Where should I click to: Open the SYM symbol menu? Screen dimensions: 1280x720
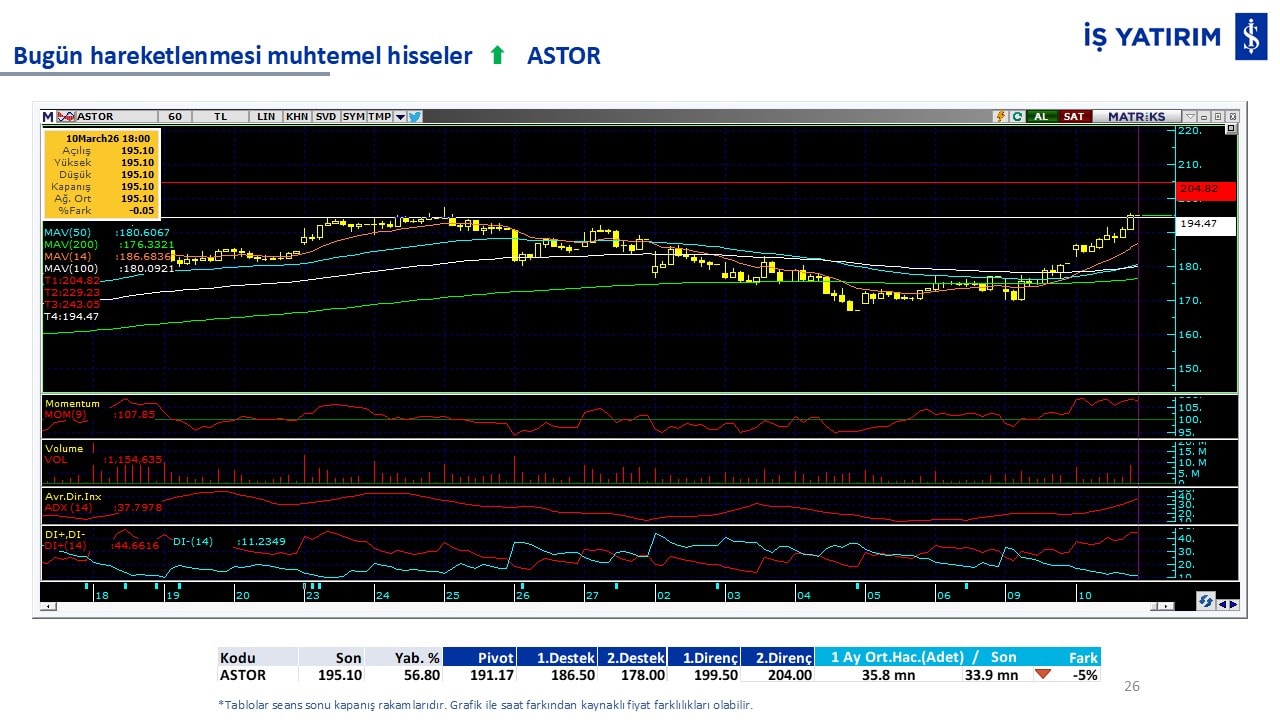(x=353, y=117)
